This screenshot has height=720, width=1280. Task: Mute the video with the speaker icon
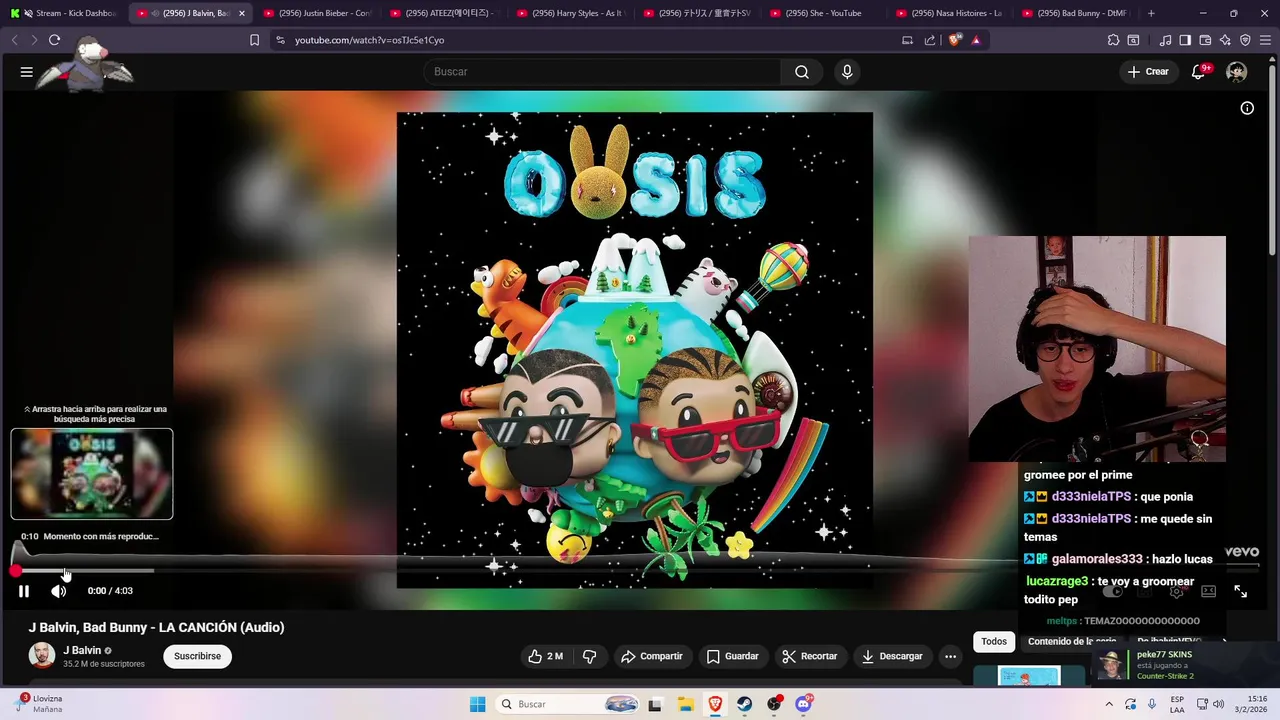click(59, 591)
